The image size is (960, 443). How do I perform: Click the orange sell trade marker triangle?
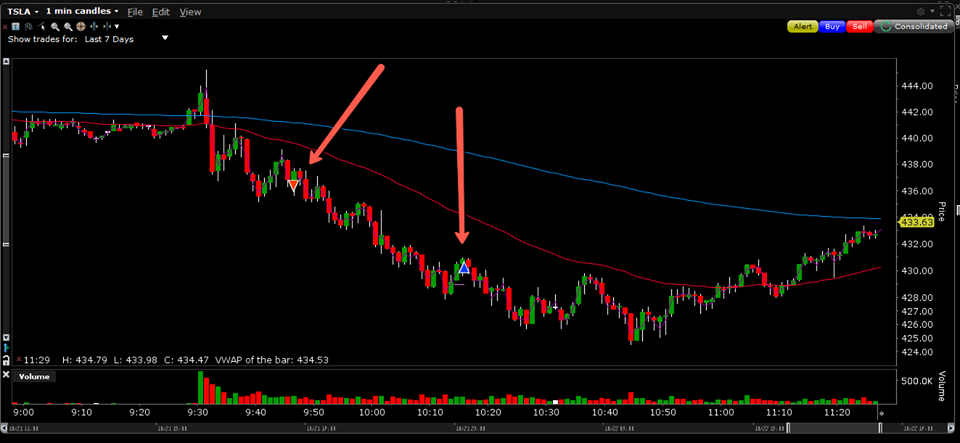click(x=293, y=185)
